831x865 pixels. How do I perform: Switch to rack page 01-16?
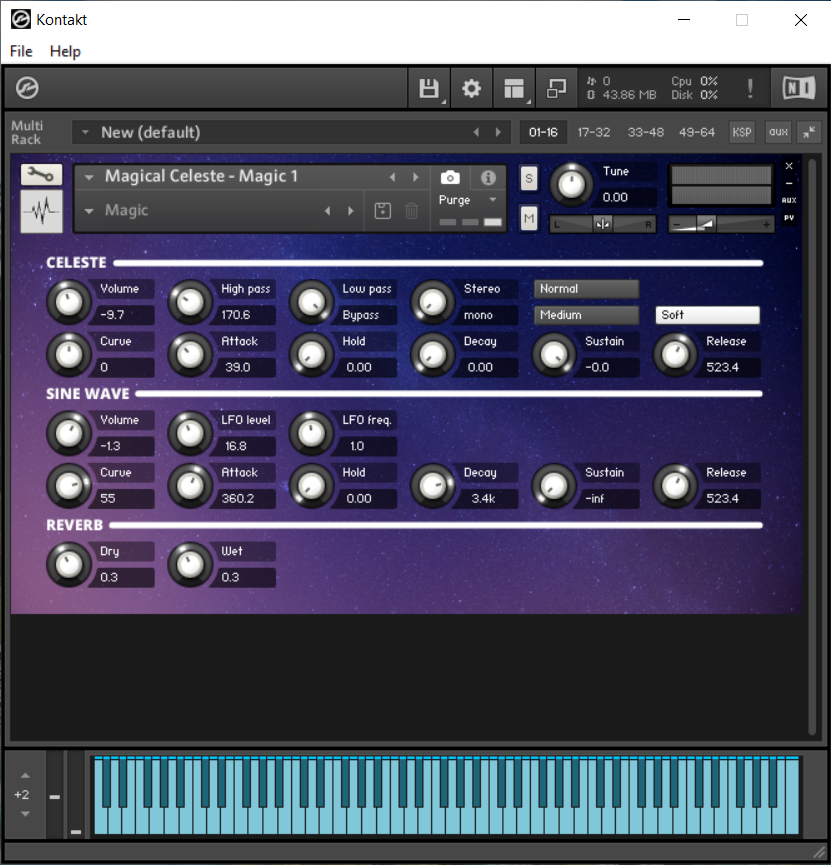(543, 132)
